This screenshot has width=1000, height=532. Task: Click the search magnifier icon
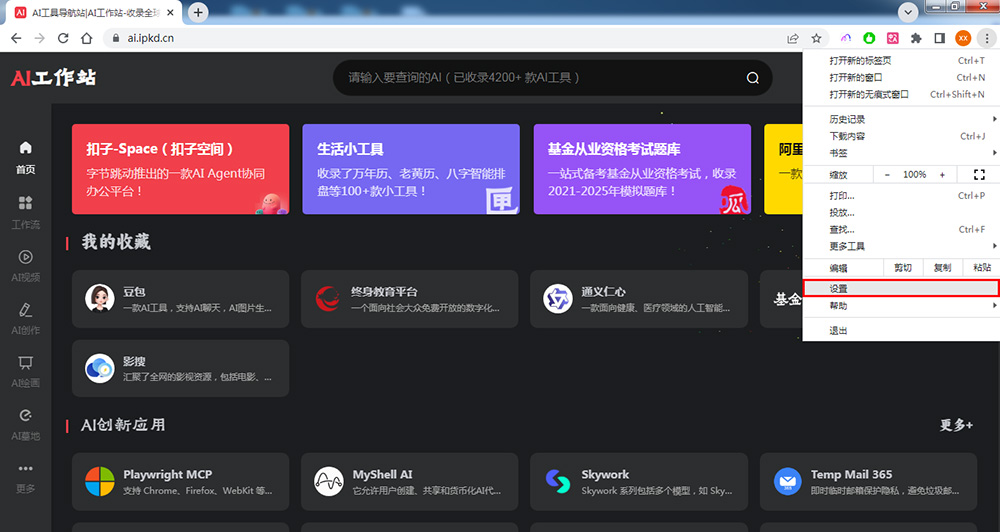(x=753, y=78)
